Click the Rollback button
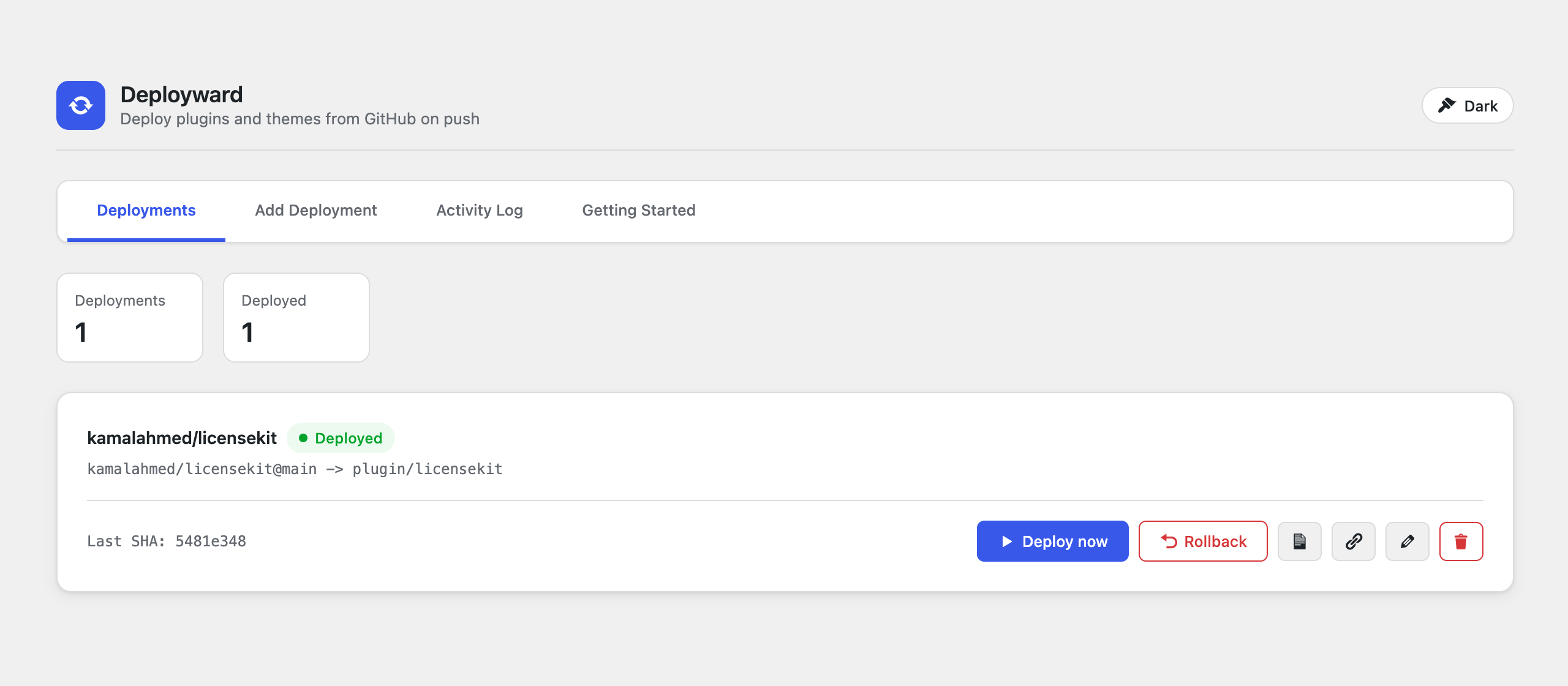The width and height of the screenshot is (1568, 686). click(1203, 541)
